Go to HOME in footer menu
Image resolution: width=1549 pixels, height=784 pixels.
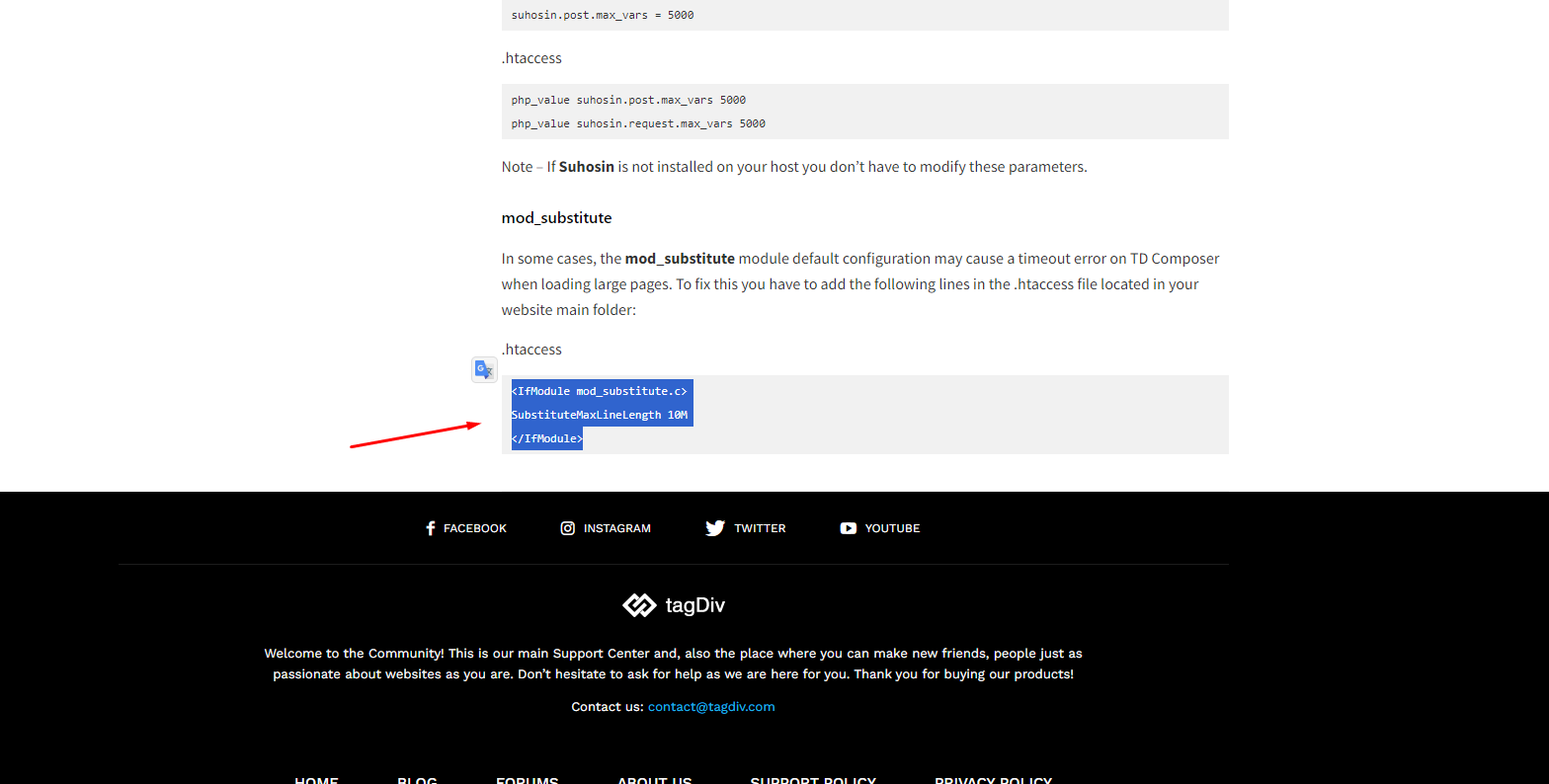[316, 780]
